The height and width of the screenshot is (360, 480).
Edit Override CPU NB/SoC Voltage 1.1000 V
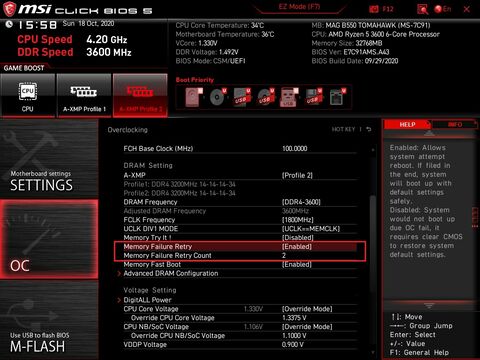click(294, 336)
